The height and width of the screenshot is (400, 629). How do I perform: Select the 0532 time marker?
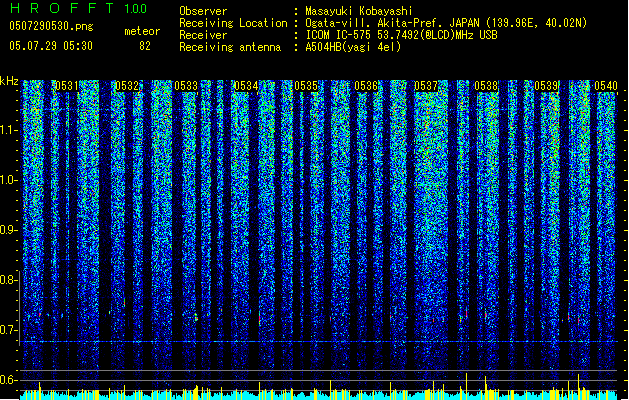coord(127,86)
